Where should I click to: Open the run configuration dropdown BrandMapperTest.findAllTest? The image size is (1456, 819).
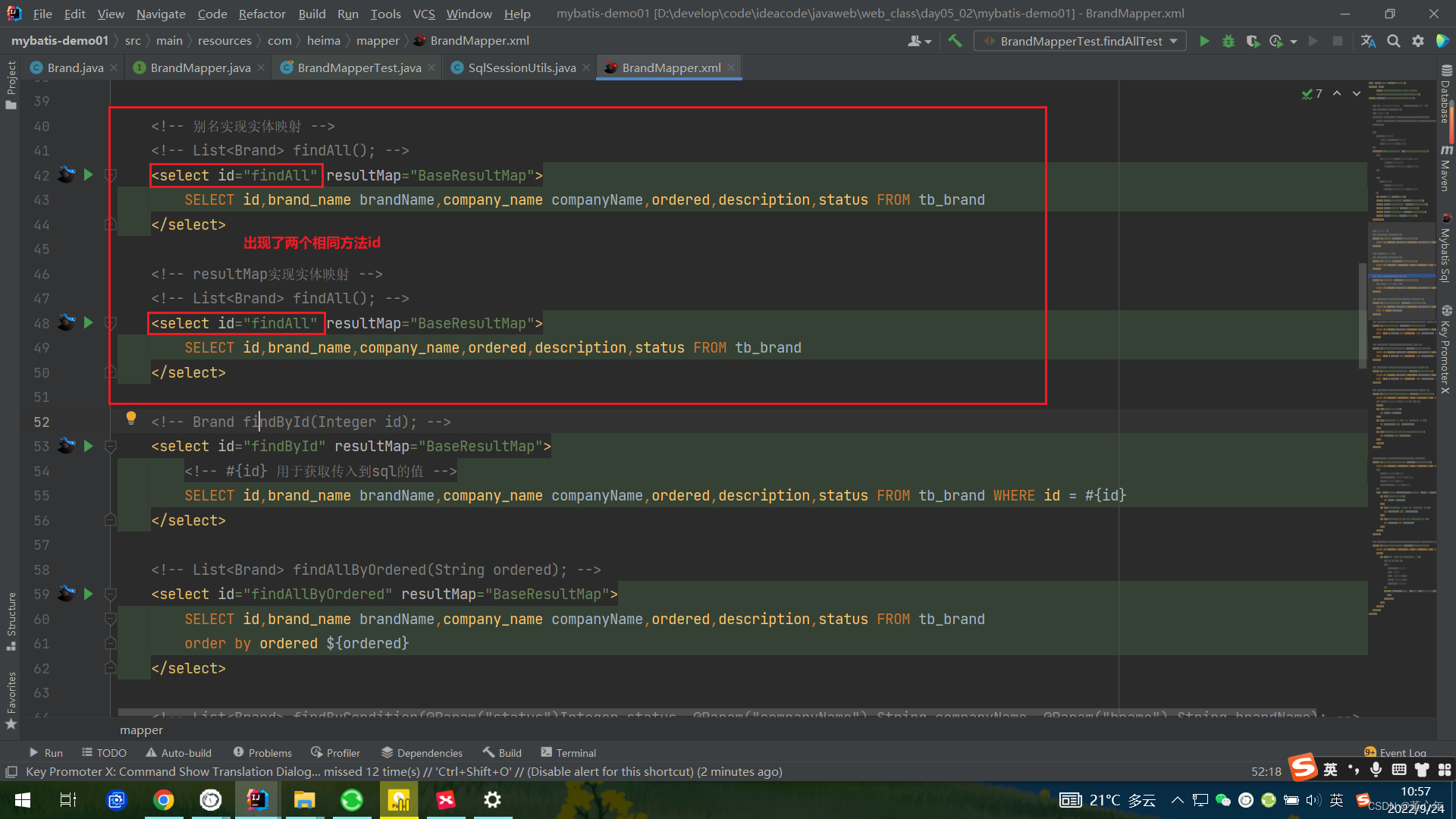point(1081,41)
